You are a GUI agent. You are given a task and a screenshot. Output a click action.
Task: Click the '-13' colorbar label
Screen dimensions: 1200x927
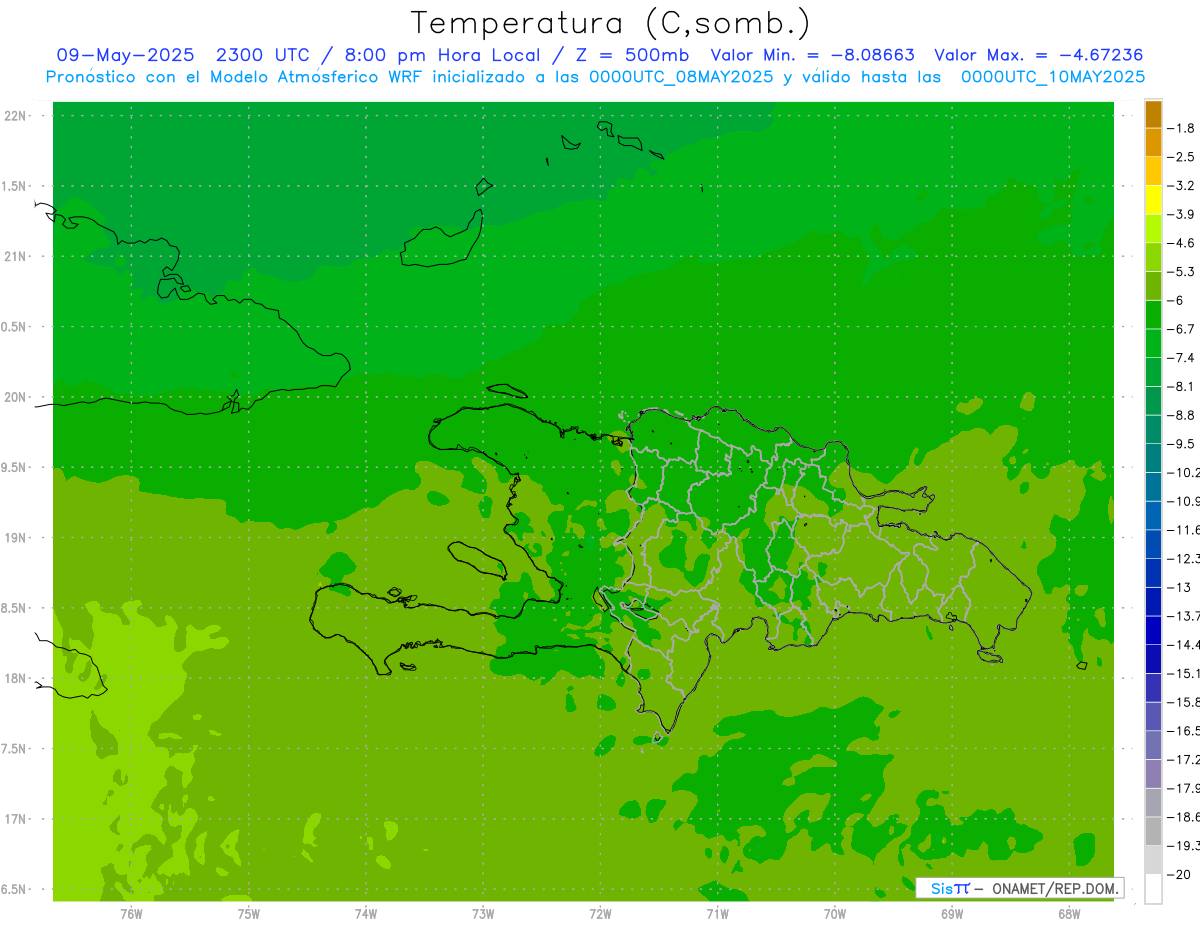pos(1179,587)
